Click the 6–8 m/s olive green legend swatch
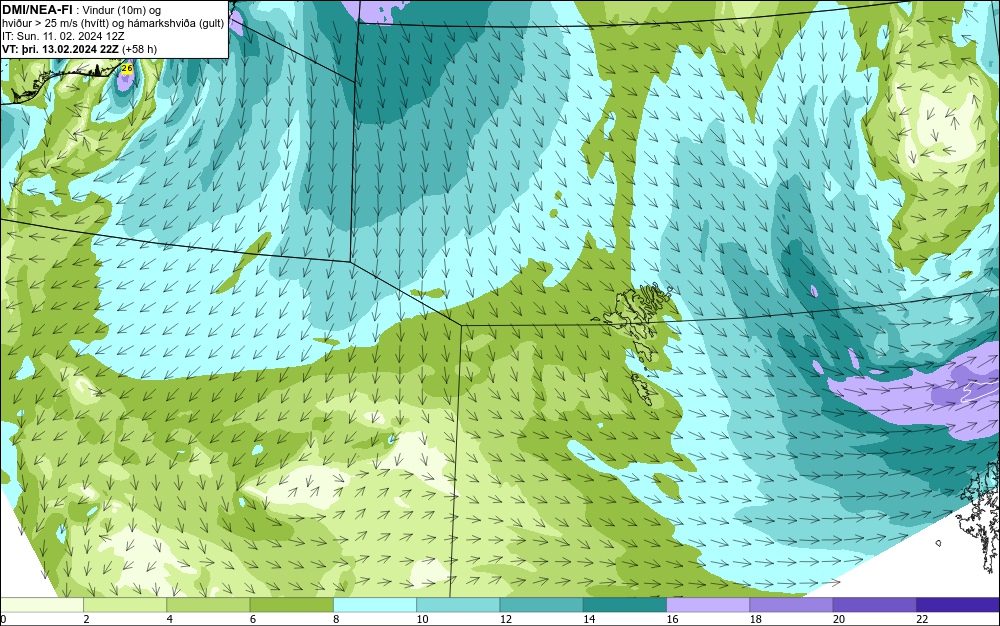 (291, 605)
